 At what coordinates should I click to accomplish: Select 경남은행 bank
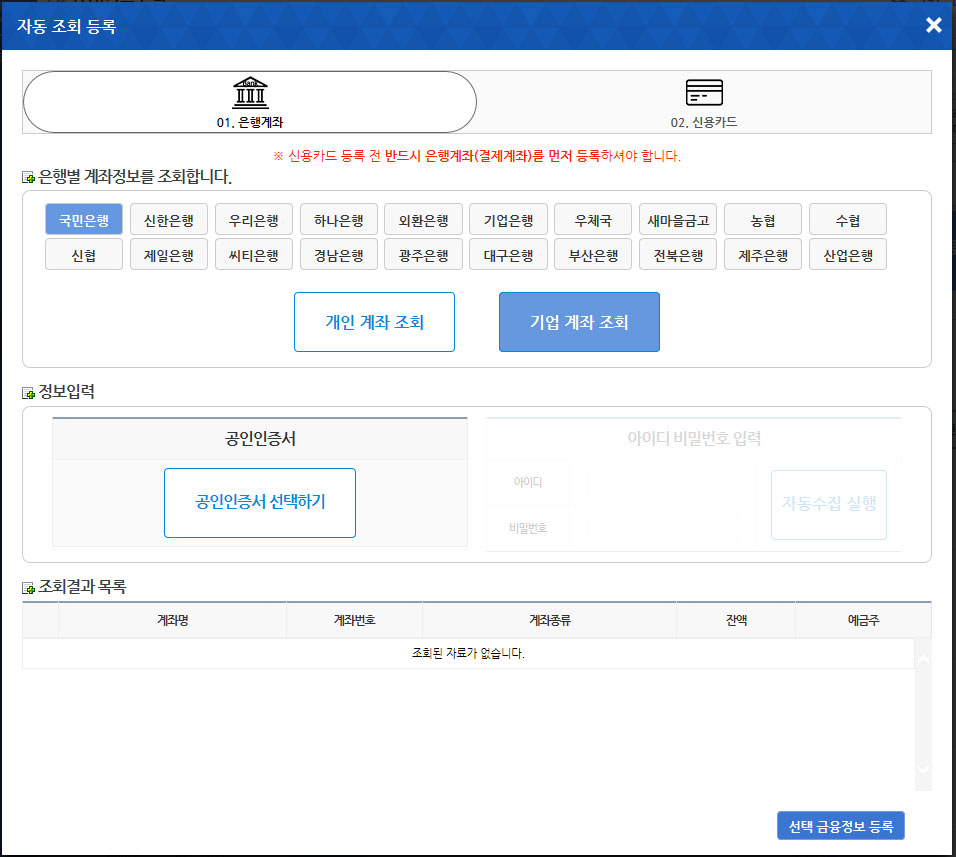(x=338, y=254)
